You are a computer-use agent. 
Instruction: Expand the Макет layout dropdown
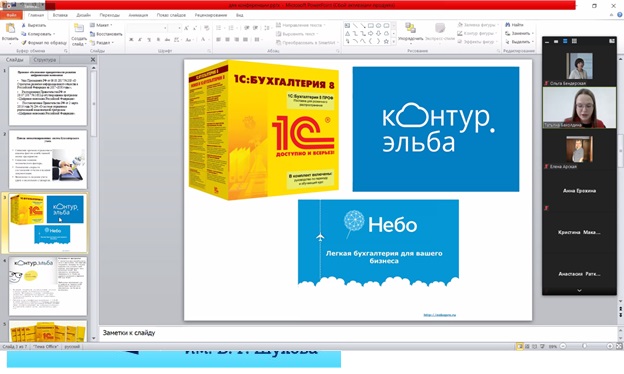coord(101,25)
